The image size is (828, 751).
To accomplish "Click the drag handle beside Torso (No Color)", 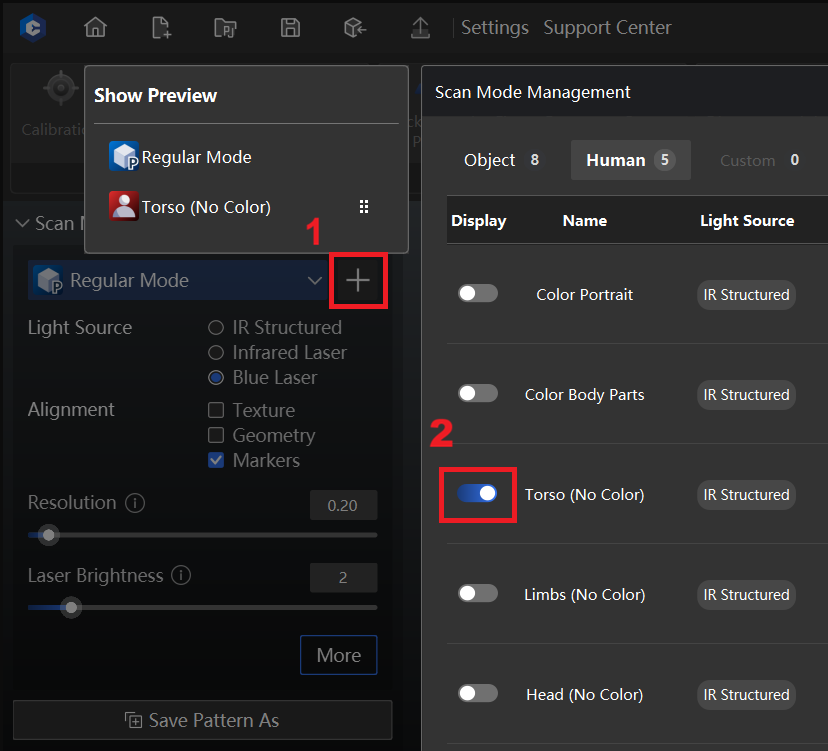I will 364,206.
